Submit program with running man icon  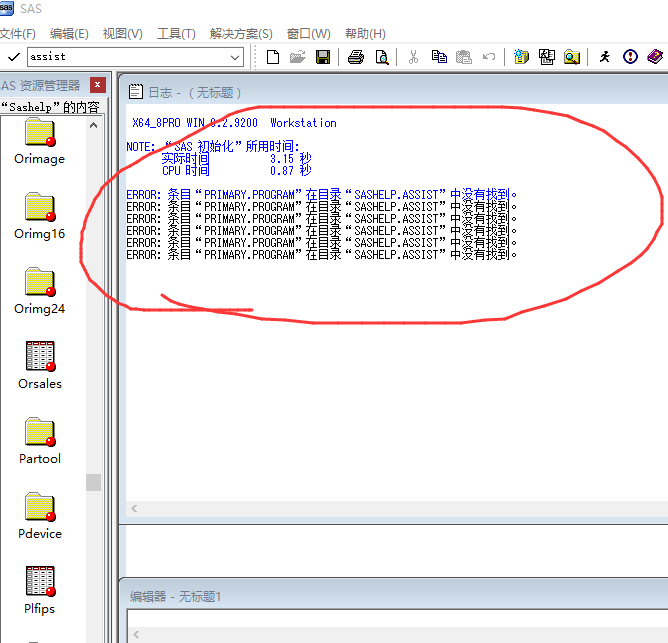pos(605,57)
